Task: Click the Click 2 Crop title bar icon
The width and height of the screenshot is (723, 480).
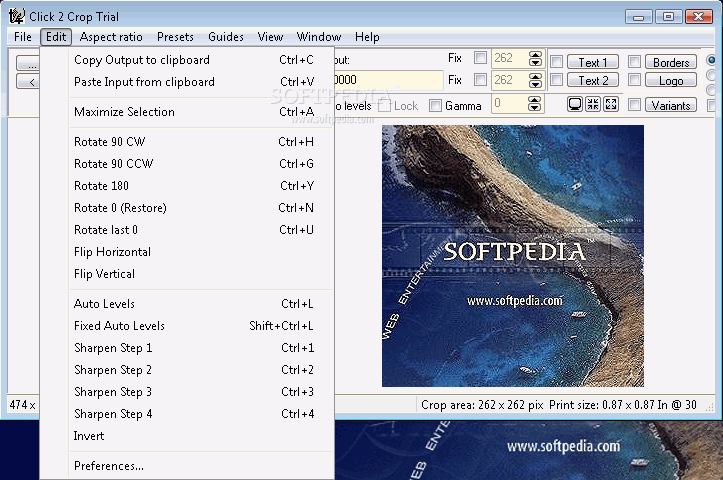Action: click(x=17, y=17)
